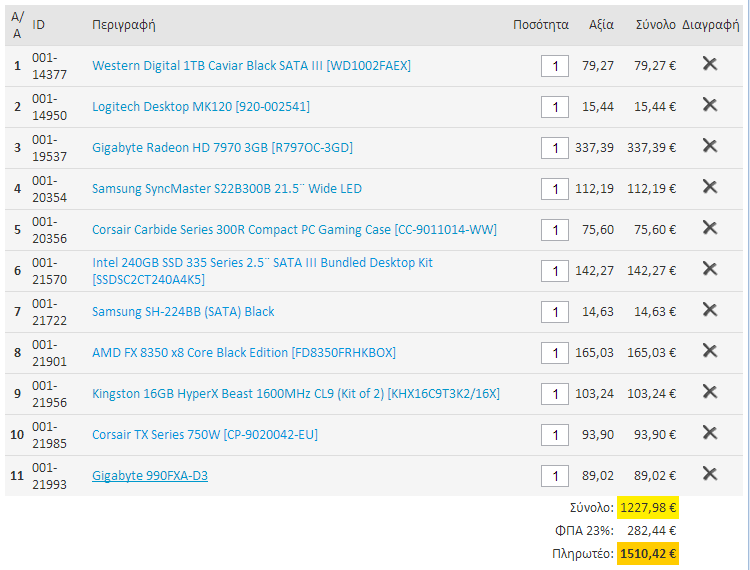This screenshot has height=570, width=750.
Task: Open AMD FX 8350 x8 Core link
Action: (244, 353)
